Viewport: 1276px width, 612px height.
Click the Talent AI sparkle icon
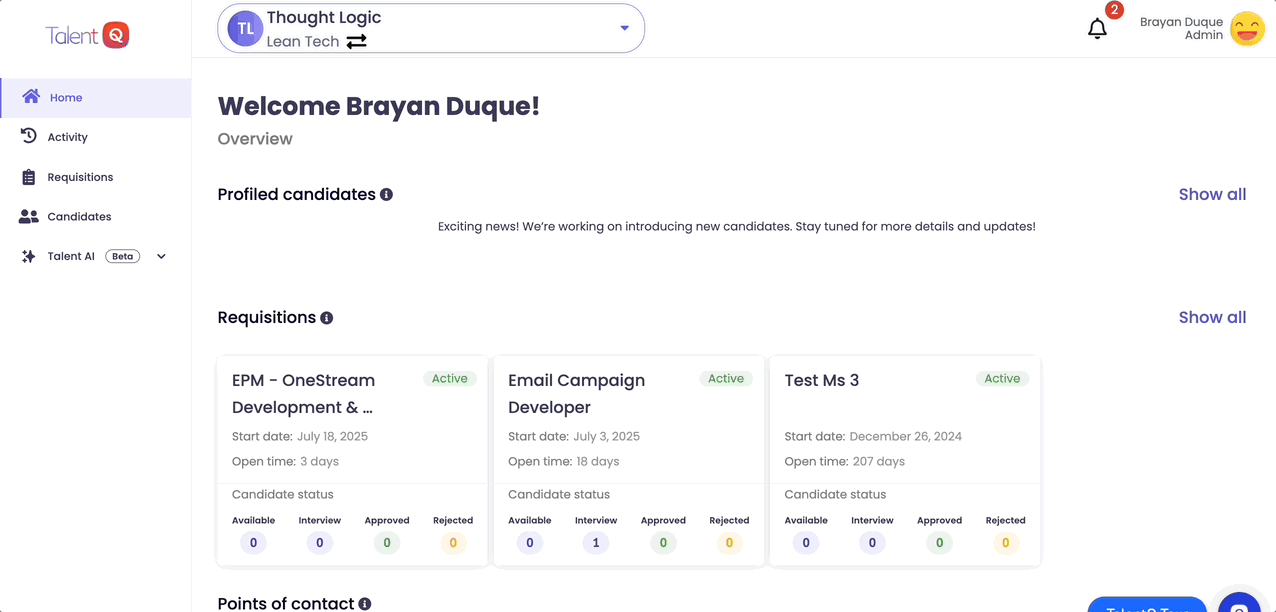tap(29, 257)
